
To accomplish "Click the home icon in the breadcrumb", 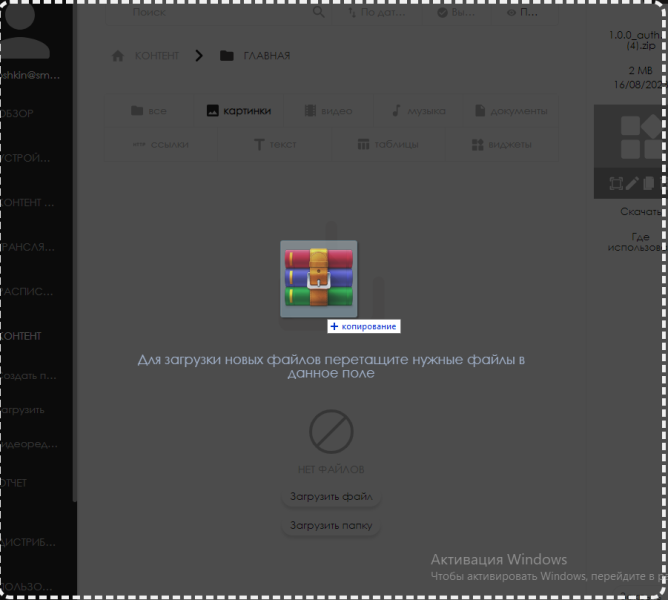I will coord(119,56).
